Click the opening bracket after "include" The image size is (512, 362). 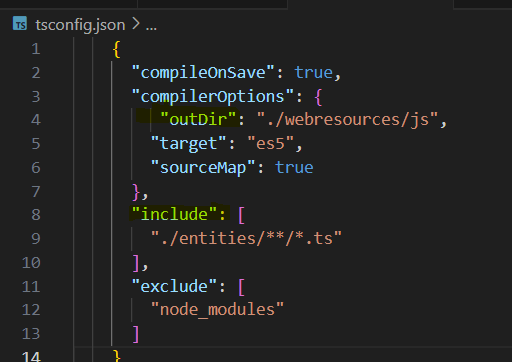pyautogui.click(x=242, y=215)
